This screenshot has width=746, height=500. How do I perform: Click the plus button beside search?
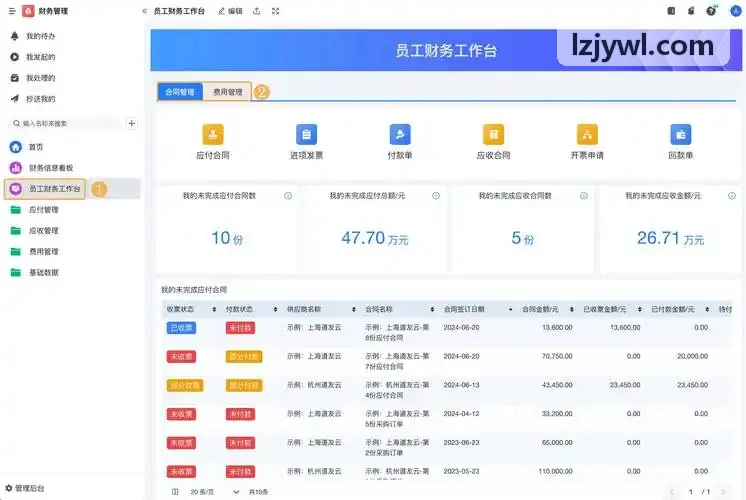pos(132,123)
